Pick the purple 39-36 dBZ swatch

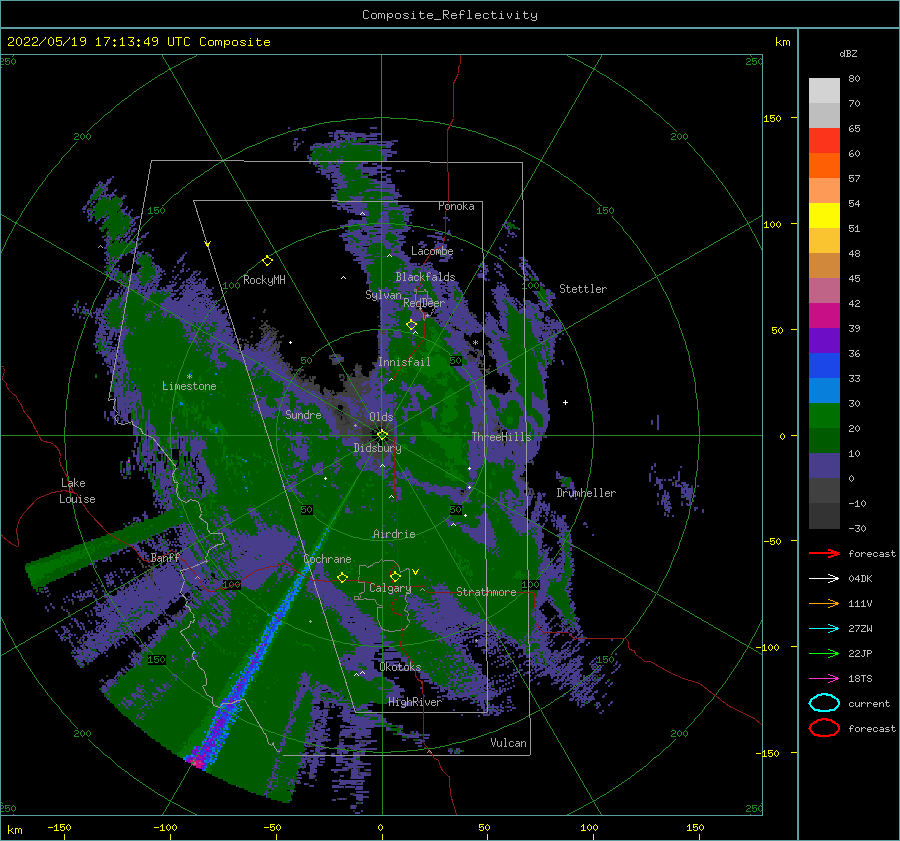click(x=824, y=341)
